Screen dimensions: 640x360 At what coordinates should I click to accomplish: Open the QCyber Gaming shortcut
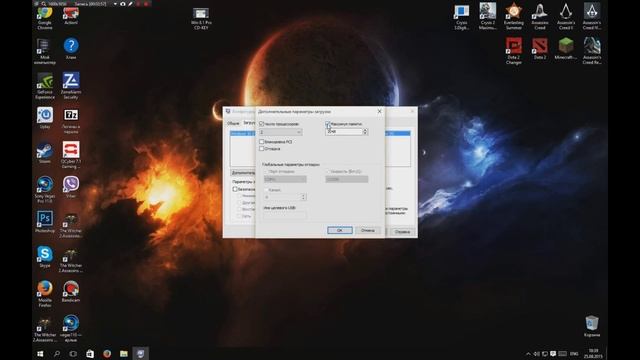coord(71,155)
